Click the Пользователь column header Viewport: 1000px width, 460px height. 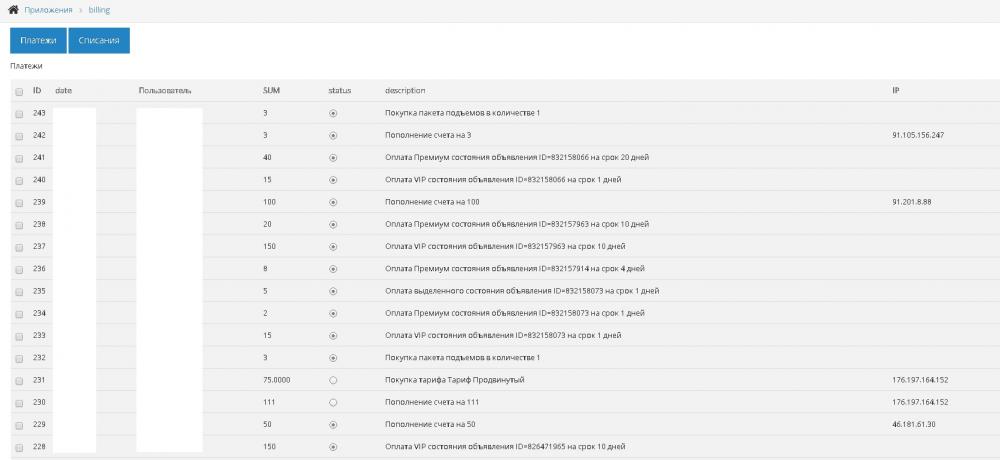(x=164, y=91)
